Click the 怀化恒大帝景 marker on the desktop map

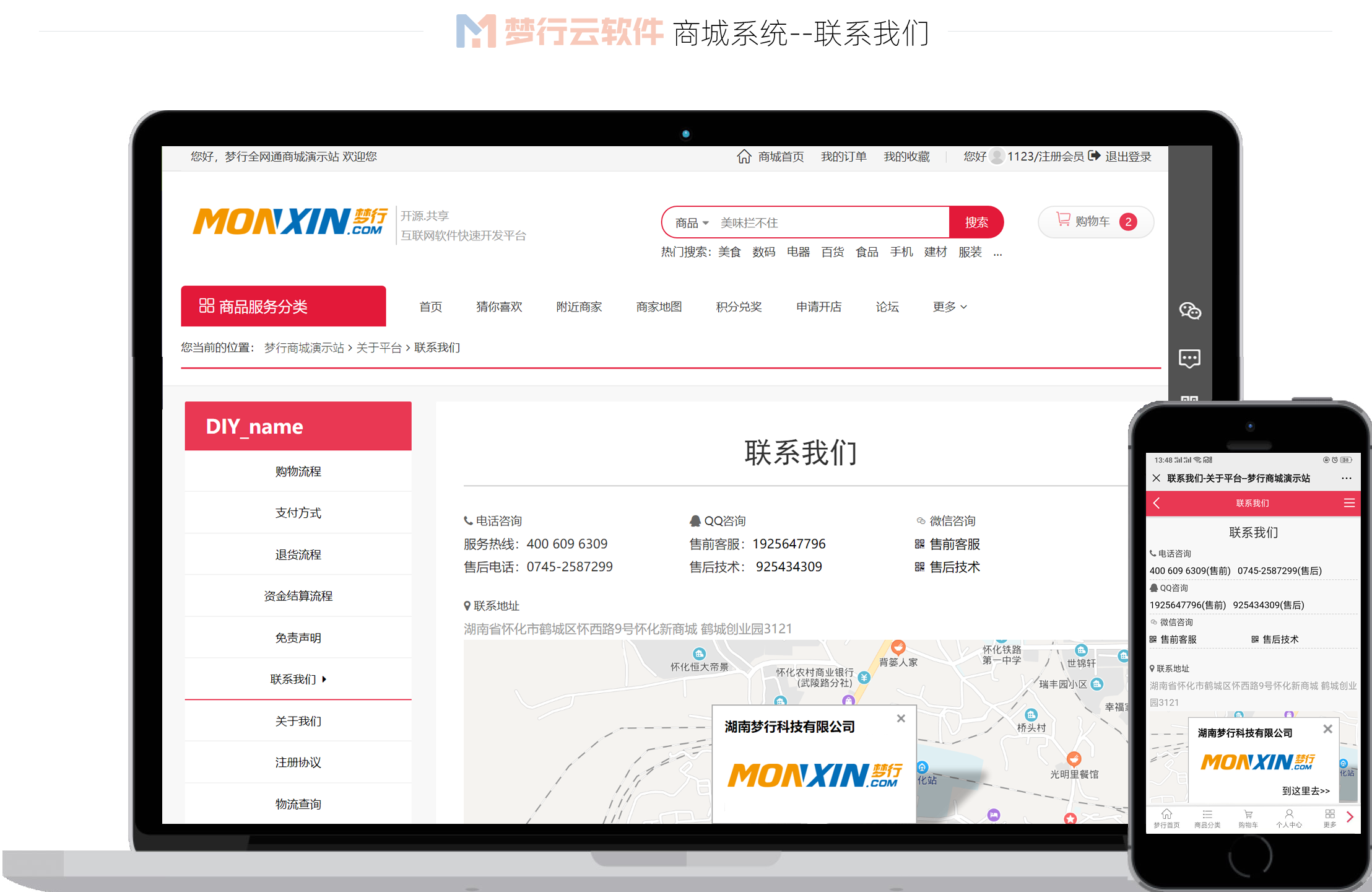pos(699,654)
